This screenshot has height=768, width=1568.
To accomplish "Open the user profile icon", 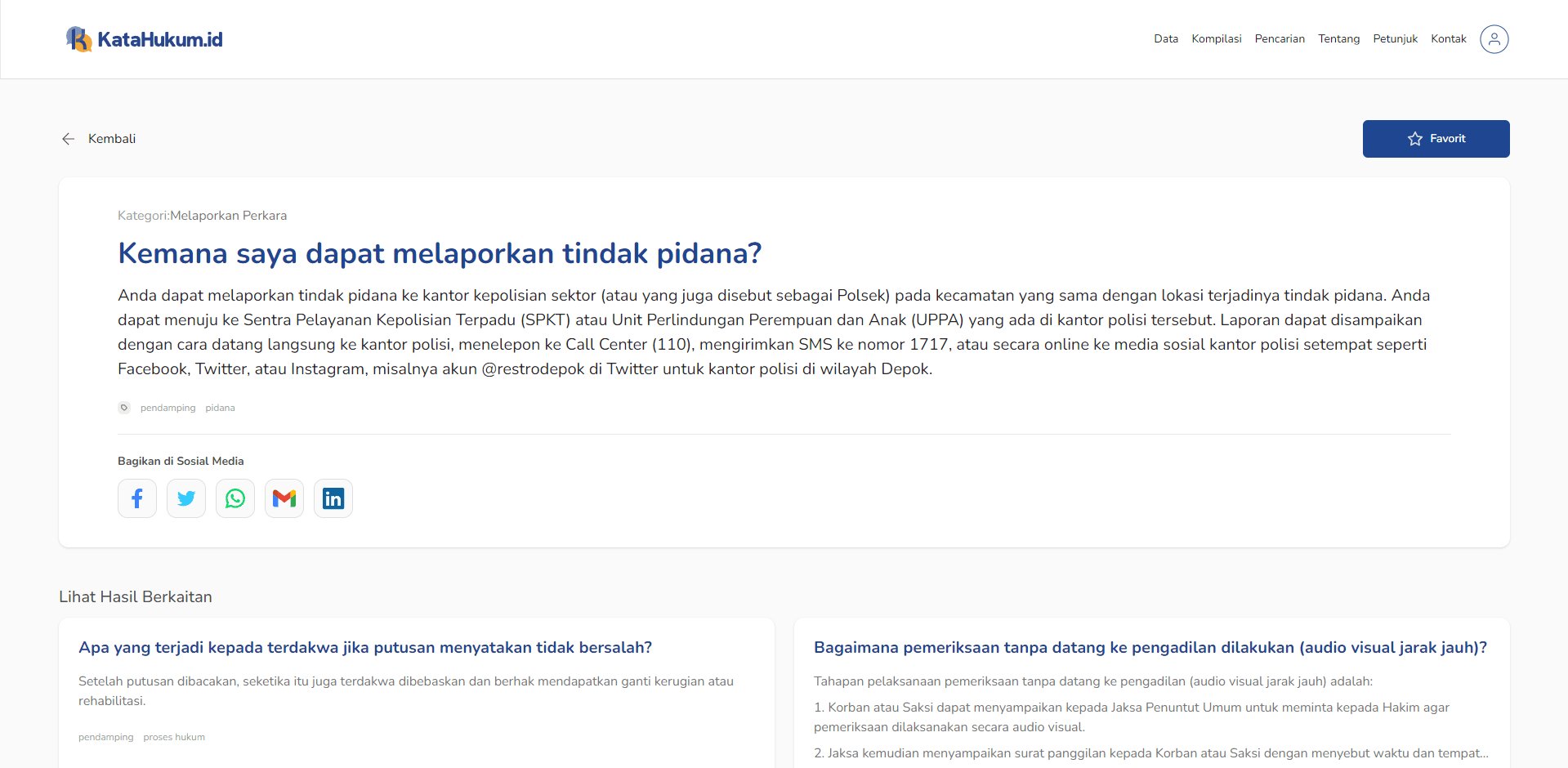I will tap(1494, 39).
